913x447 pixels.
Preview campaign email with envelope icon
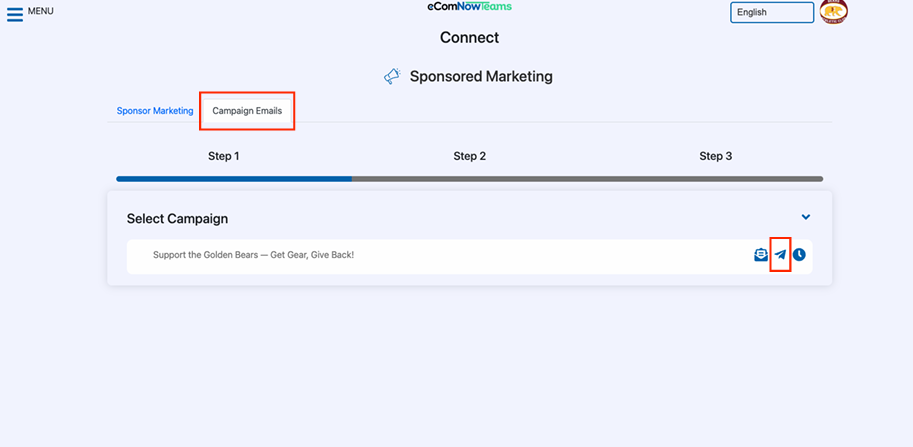(761, 255)
